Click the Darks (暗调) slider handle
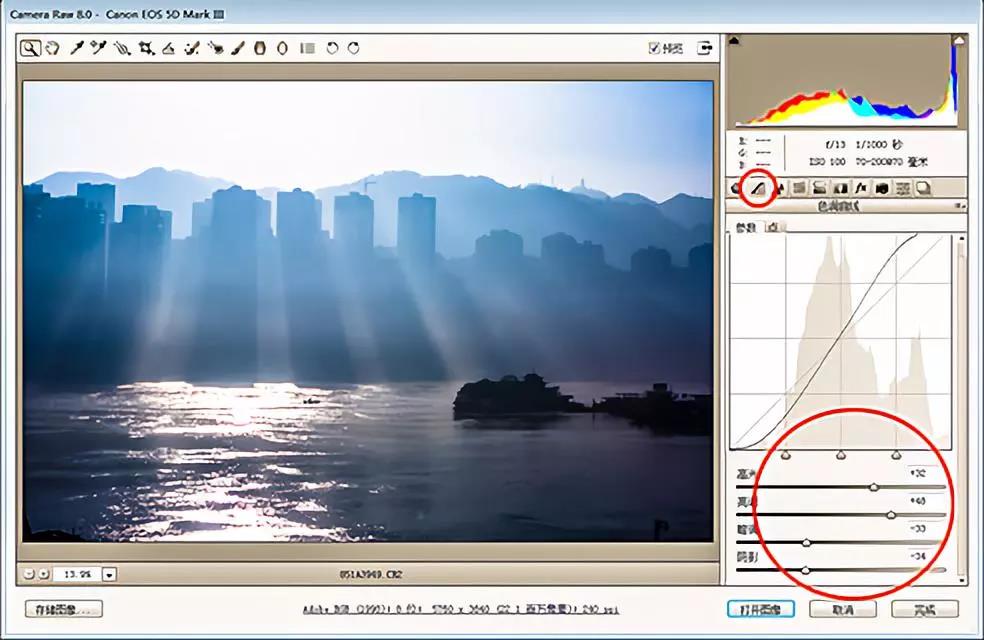Screen dimensions: 984x640 806,543
